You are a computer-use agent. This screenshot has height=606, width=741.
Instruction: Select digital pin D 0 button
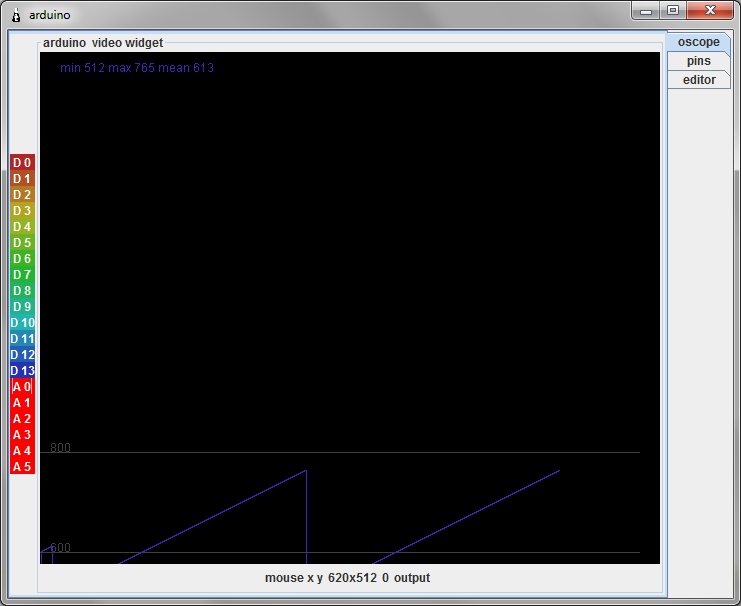coord(22,163)
